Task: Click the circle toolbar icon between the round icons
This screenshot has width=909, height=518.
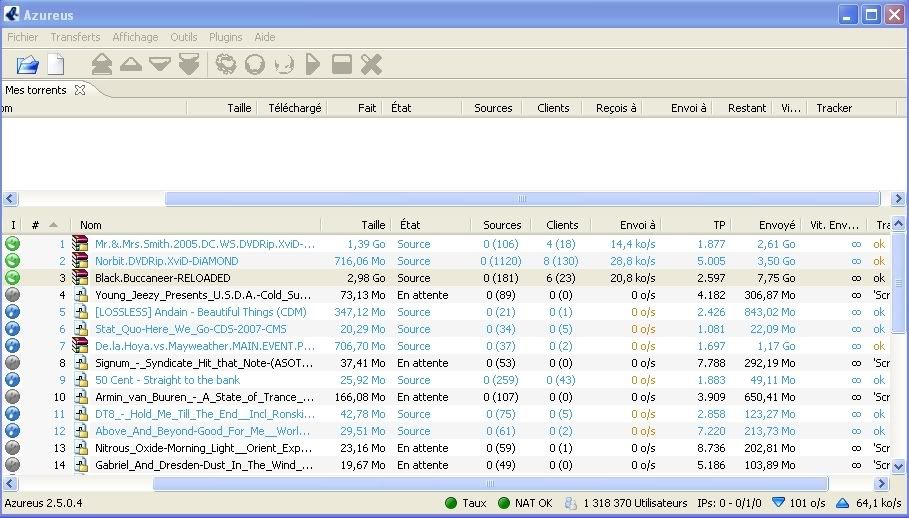Action: [x=254, y=64]
